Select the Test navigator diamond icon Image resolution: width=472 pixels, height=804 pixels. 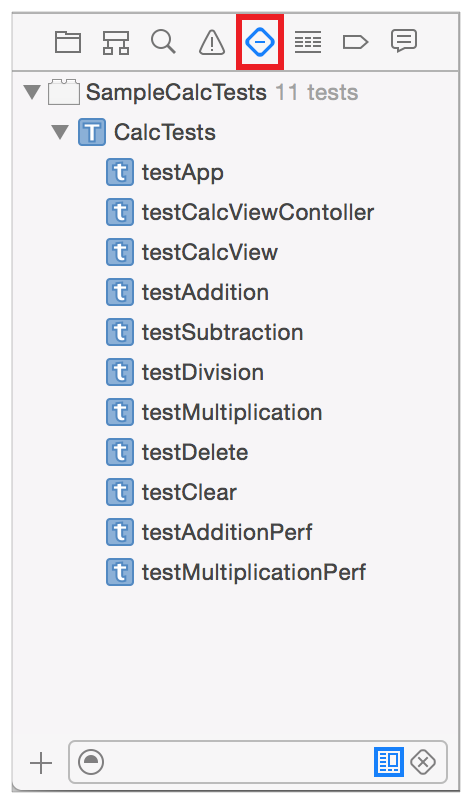click(260, 42)
